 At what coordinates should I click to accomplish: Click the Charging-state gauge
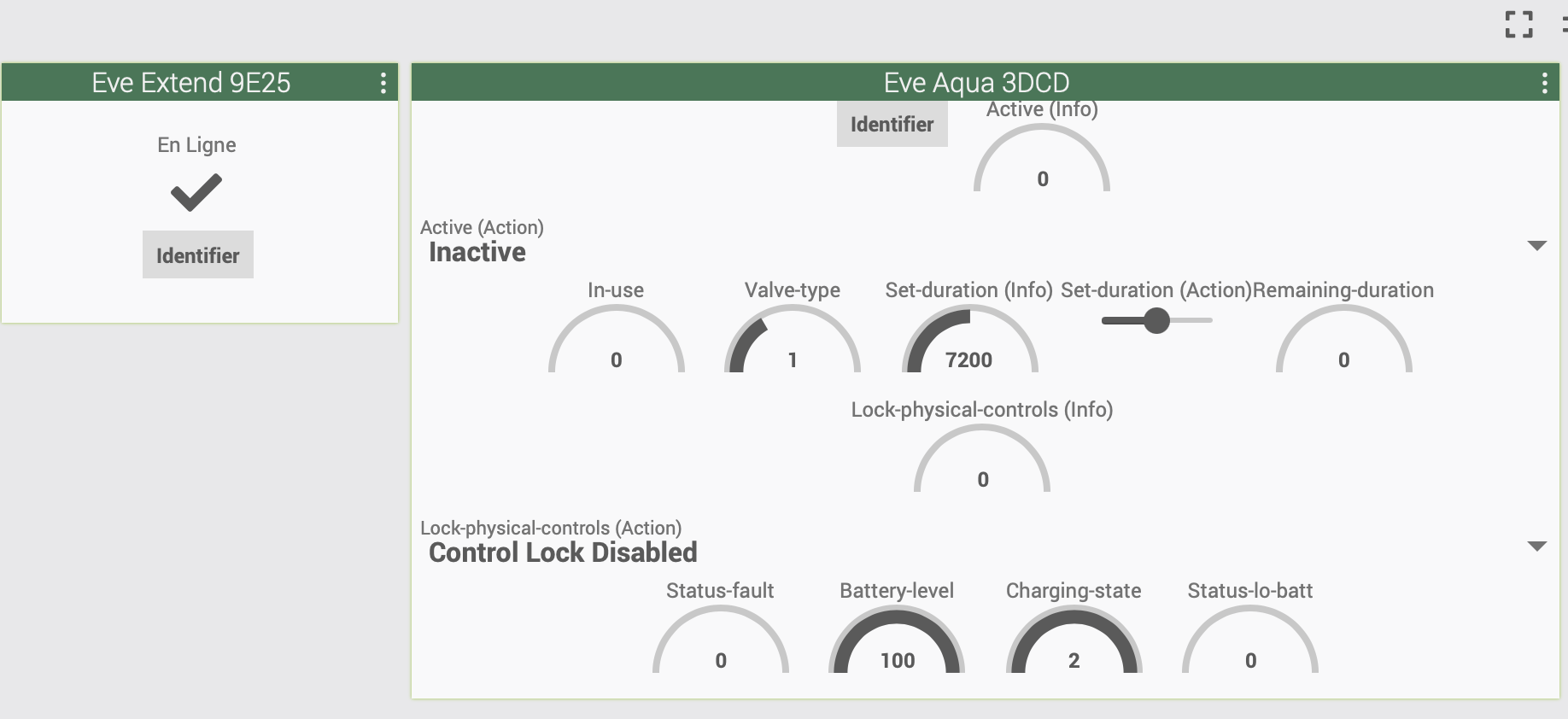pyautogui.click(x=1074, y=640)
